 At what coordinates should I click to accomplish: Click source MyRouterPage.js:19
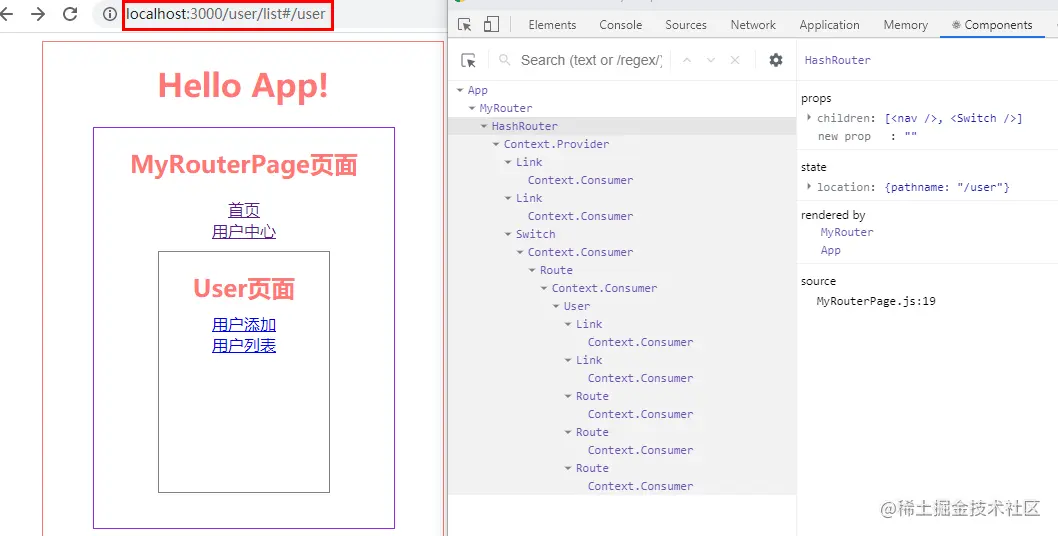[x=876, y=301]
